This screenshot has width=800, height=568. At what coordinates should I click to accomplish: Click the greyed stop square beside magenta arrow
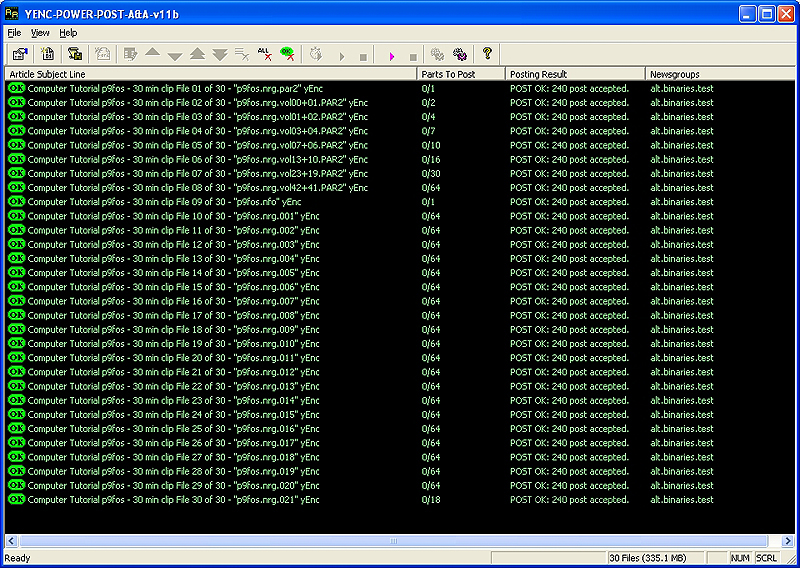click(414, 57)
